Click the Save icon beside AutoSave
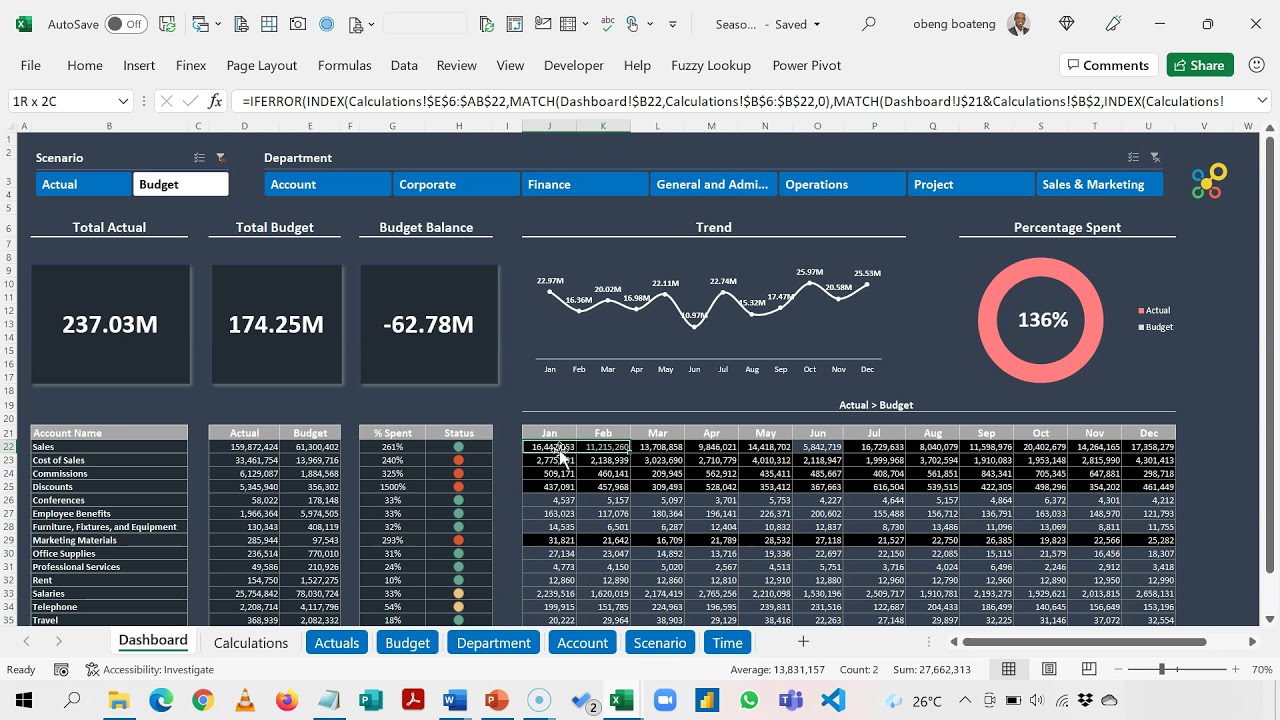 click(x=167, y=24)
